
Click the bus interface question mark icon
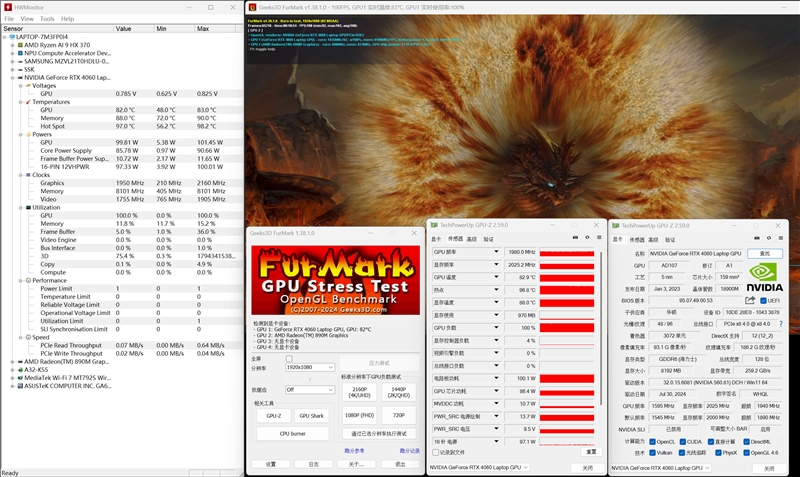781,324
